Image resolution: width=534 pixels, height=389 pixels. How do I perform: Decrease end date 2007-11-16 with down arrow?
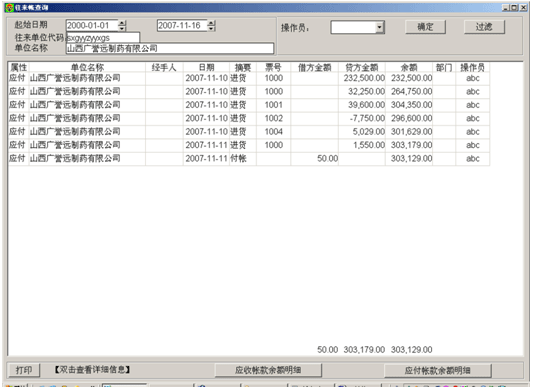click(x=211, y=28)
